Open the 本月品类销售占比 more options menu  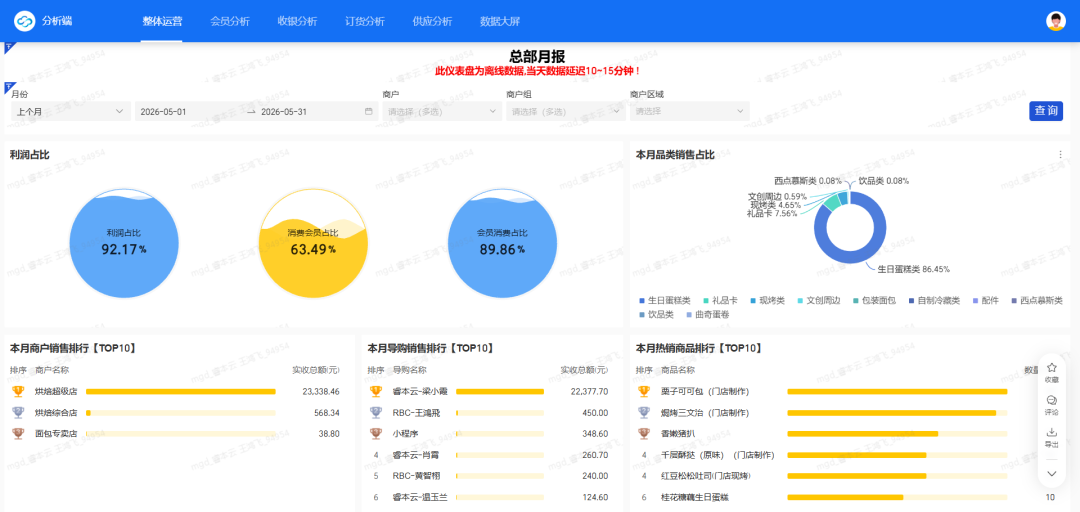[x=1060, y=154]
